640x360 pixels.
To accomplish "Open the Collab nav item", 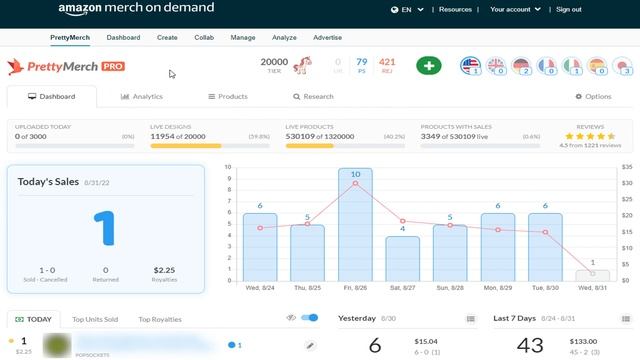I will tap(204, 38).
